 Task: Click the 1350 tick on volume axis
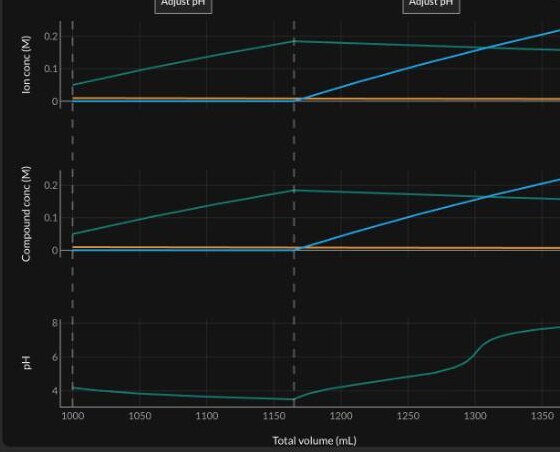542,416
